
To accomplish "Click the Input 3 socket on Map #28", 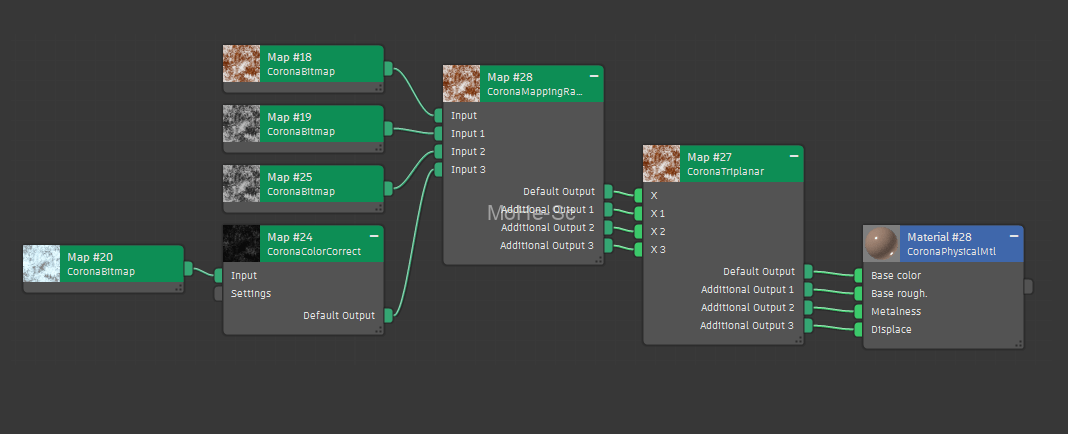I will [438, 169].
